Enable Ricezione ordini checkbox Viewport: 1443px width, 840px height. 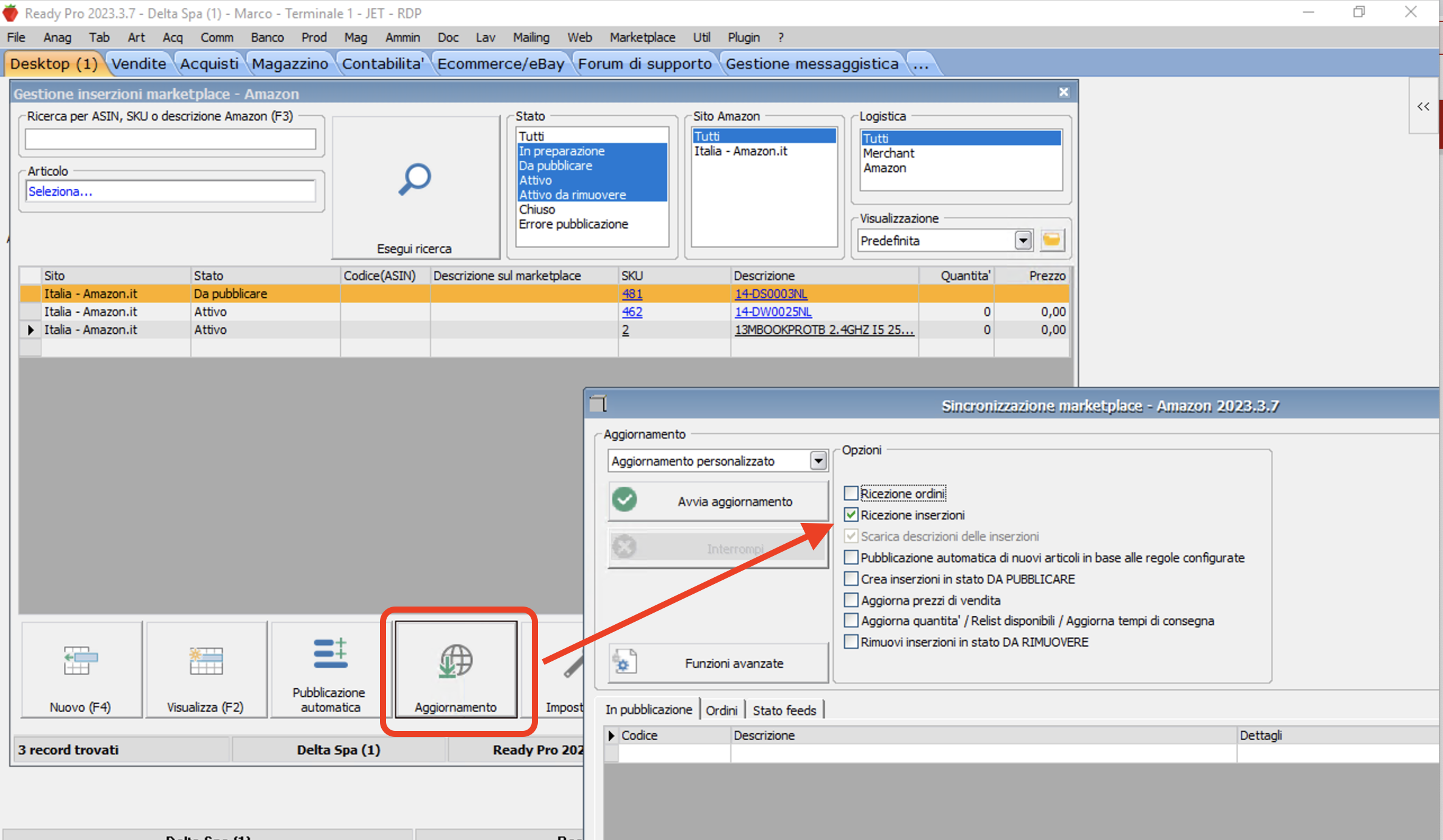click(x=851, y=493)
